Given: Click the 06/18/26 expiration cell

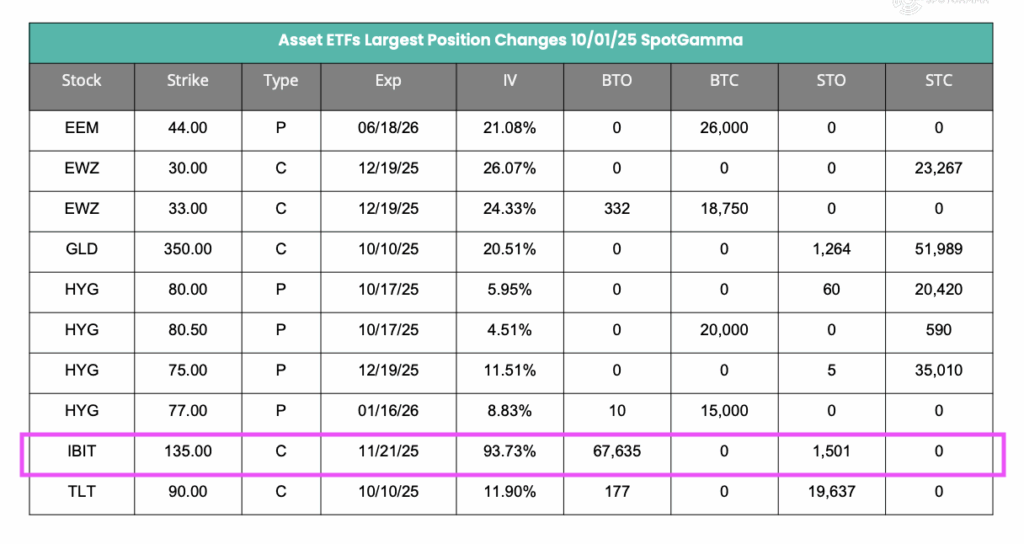Looking at the screenshot, I should pyautogui.click(x=388, y=128).
